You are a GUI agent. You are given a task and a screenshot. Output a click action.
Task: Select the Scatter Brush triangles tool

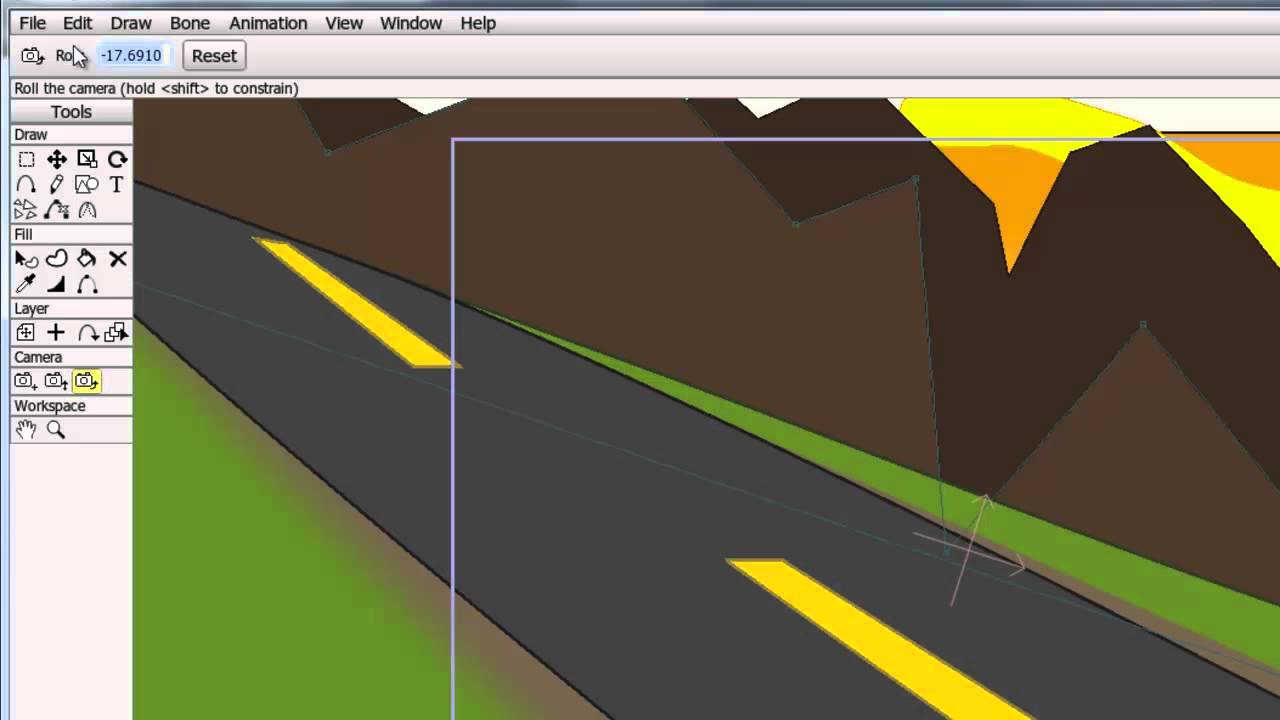(x=26, y=209)
